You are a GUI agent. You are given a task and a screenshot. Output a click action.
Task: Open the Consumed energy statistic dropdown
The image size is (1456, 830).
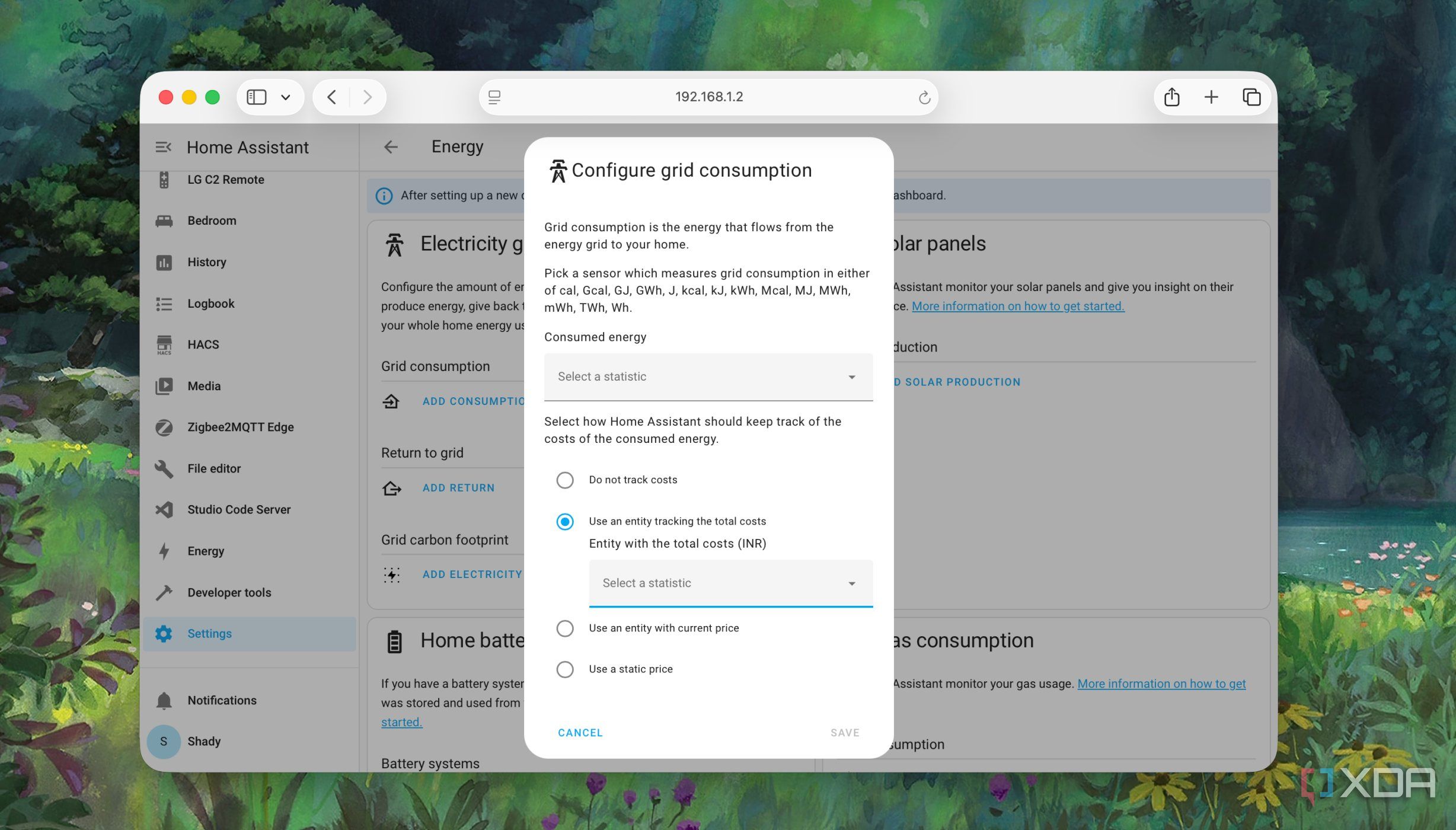(x=708, y=377)
